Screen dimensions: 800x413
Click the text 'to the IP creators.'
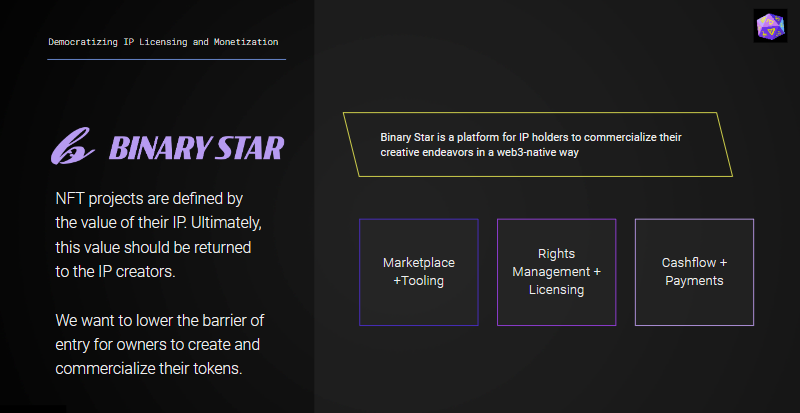[115, 272]
